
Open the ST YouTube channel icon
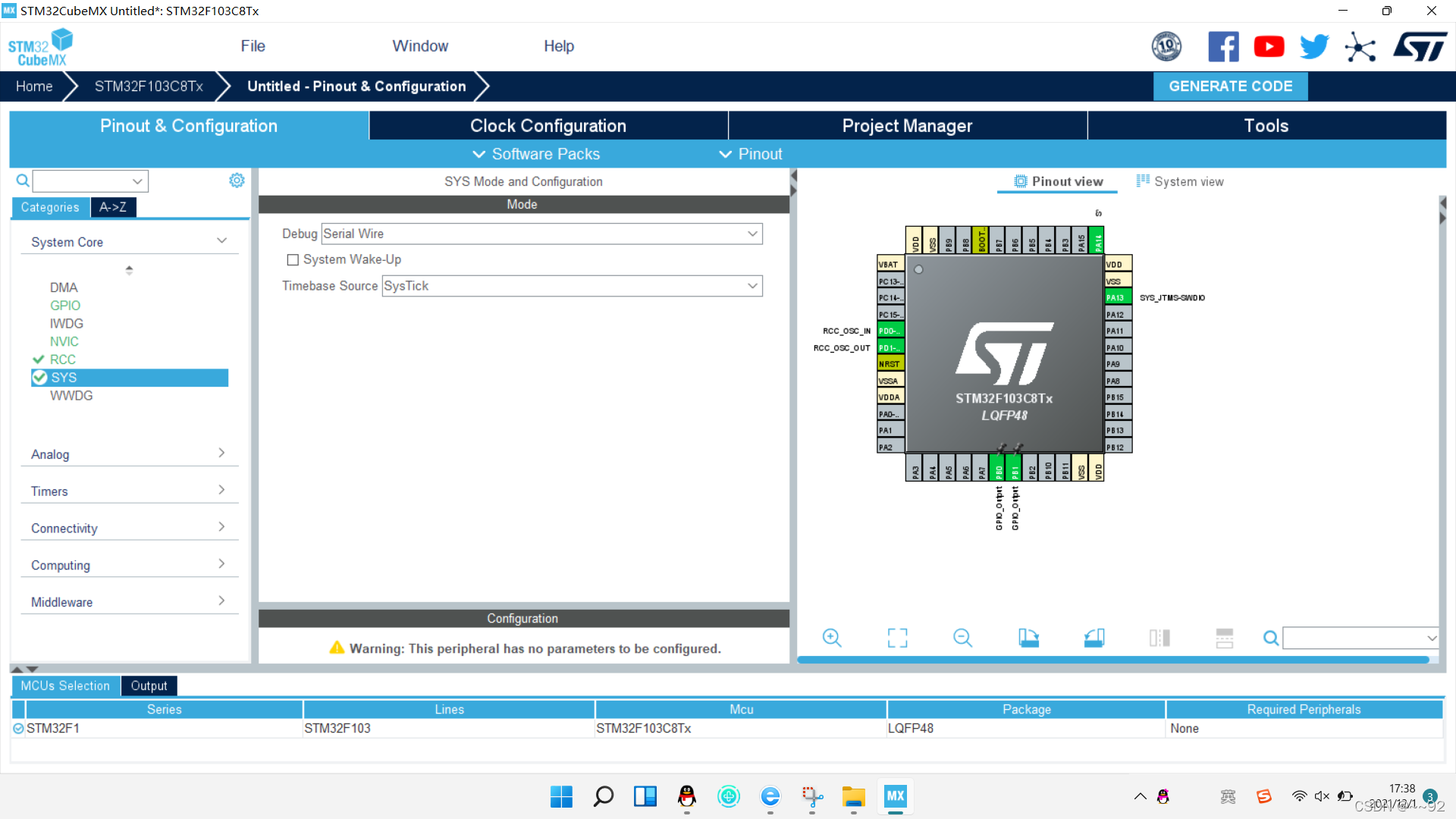pos(1269,47)
